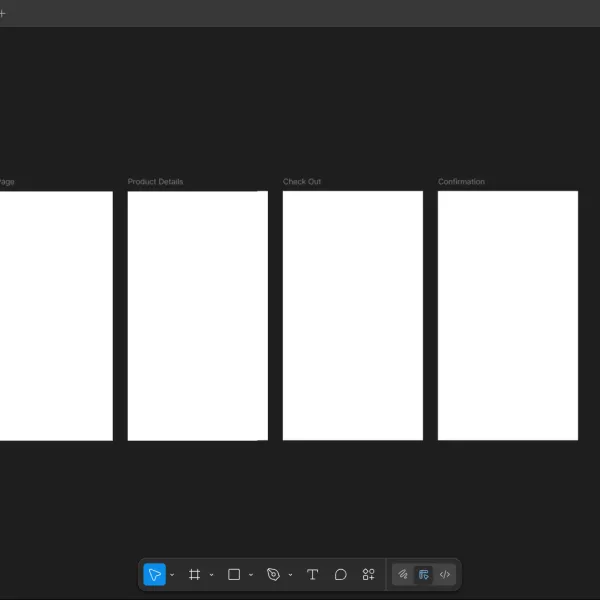Image resolution: width=600 pixels, height=600 pixels.
Task: Click the Confirmation white frame
Action: (508, 316)
